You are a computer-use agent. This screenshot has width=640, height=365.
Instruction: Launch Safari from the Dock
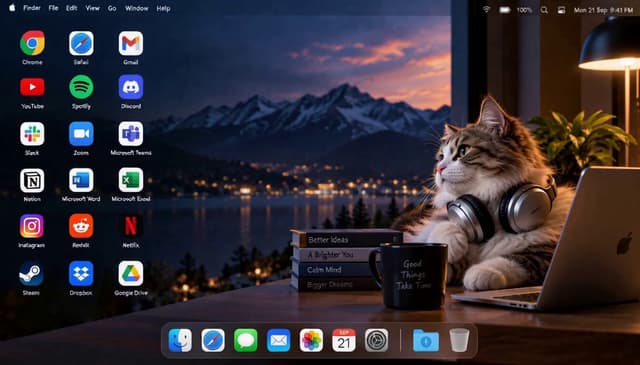coord(213,340)
